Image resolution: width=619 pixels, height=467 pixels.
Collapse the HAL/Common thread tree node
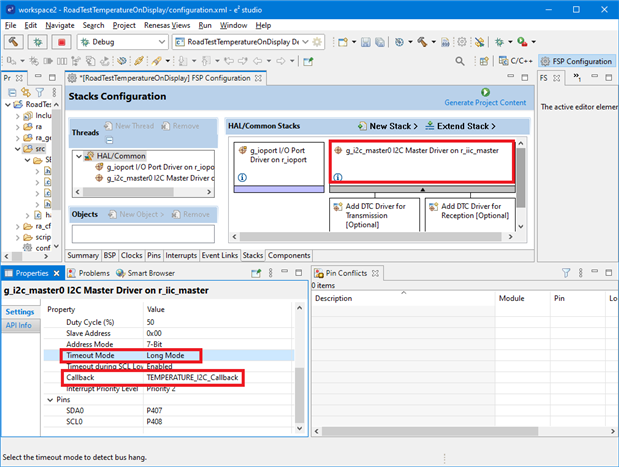[79, 156]
